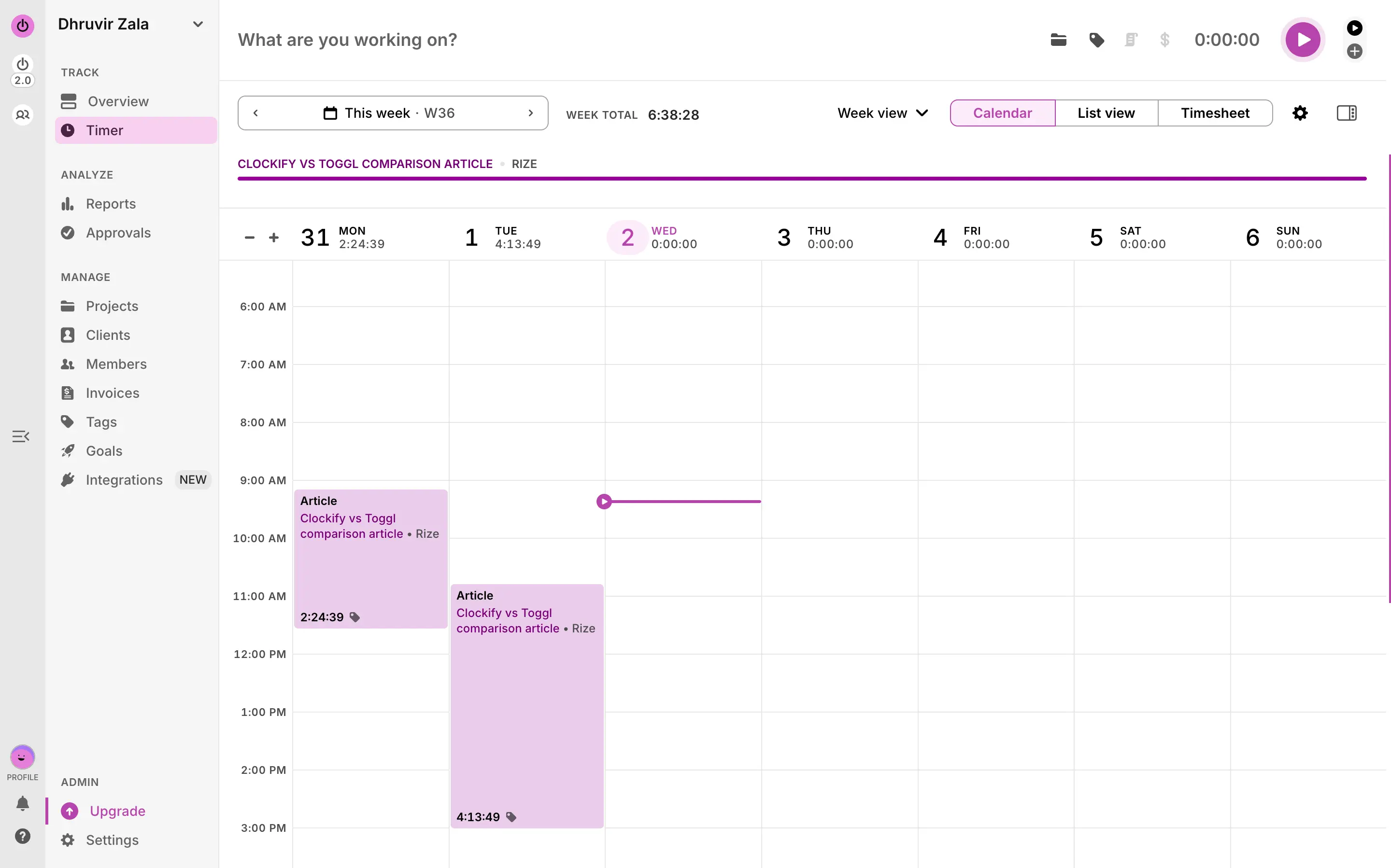1391x868 pixels.
Task: Click the Clockify vs Toggl project progress bar
Action: click(802, 179)
